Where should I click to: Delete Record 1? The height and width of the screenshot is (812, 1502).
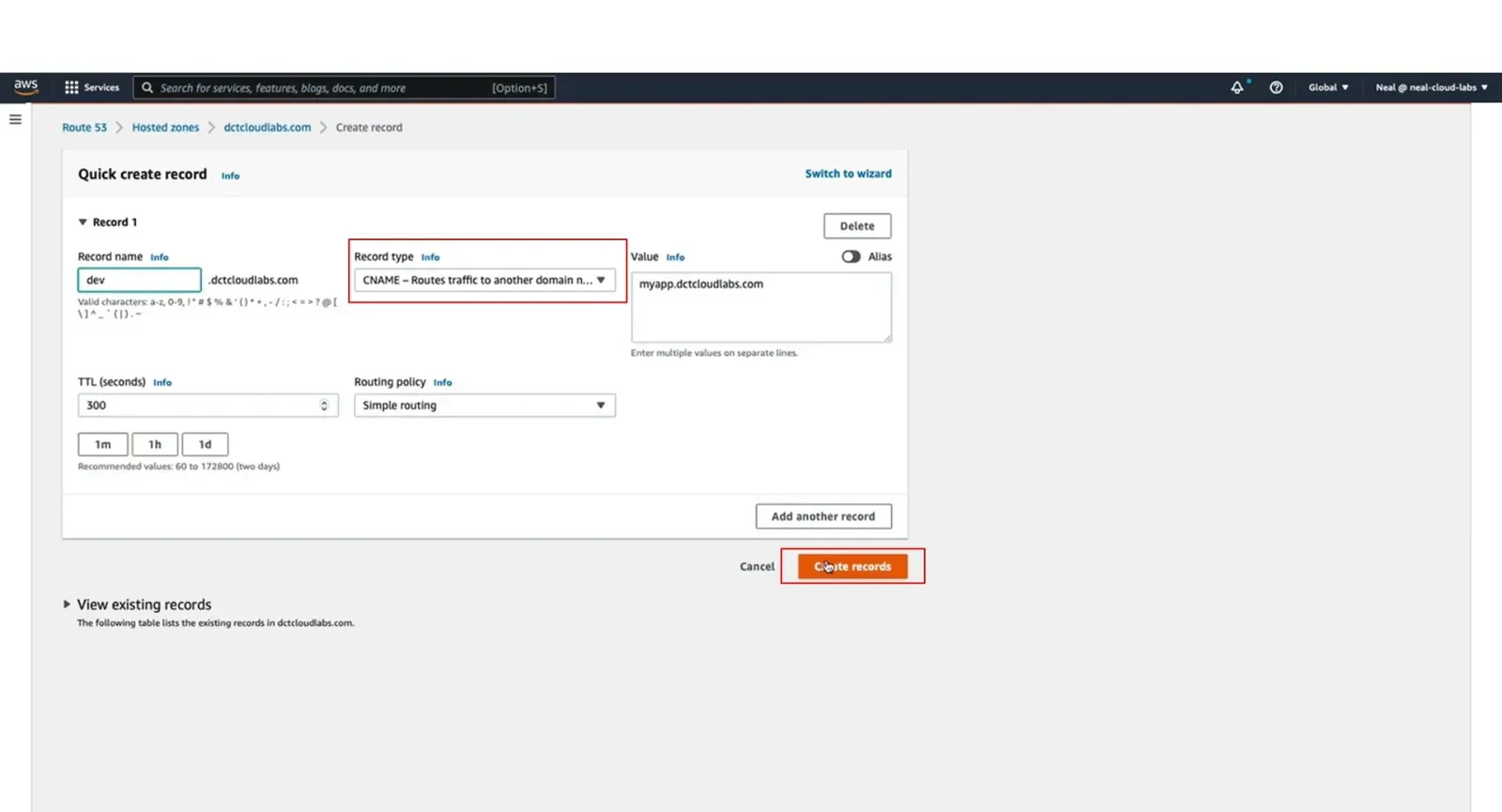coord(857,226)
